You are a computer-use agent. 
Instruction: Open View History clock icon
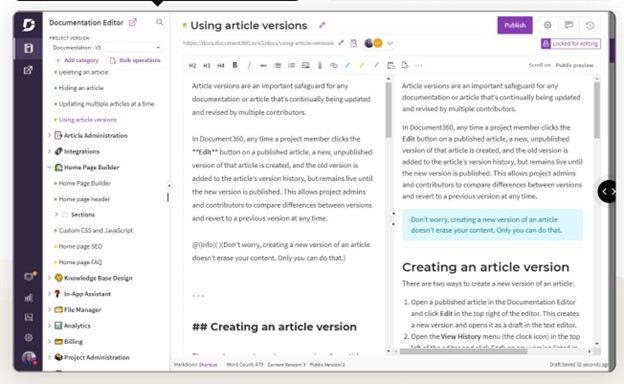[x=590, y=25]
